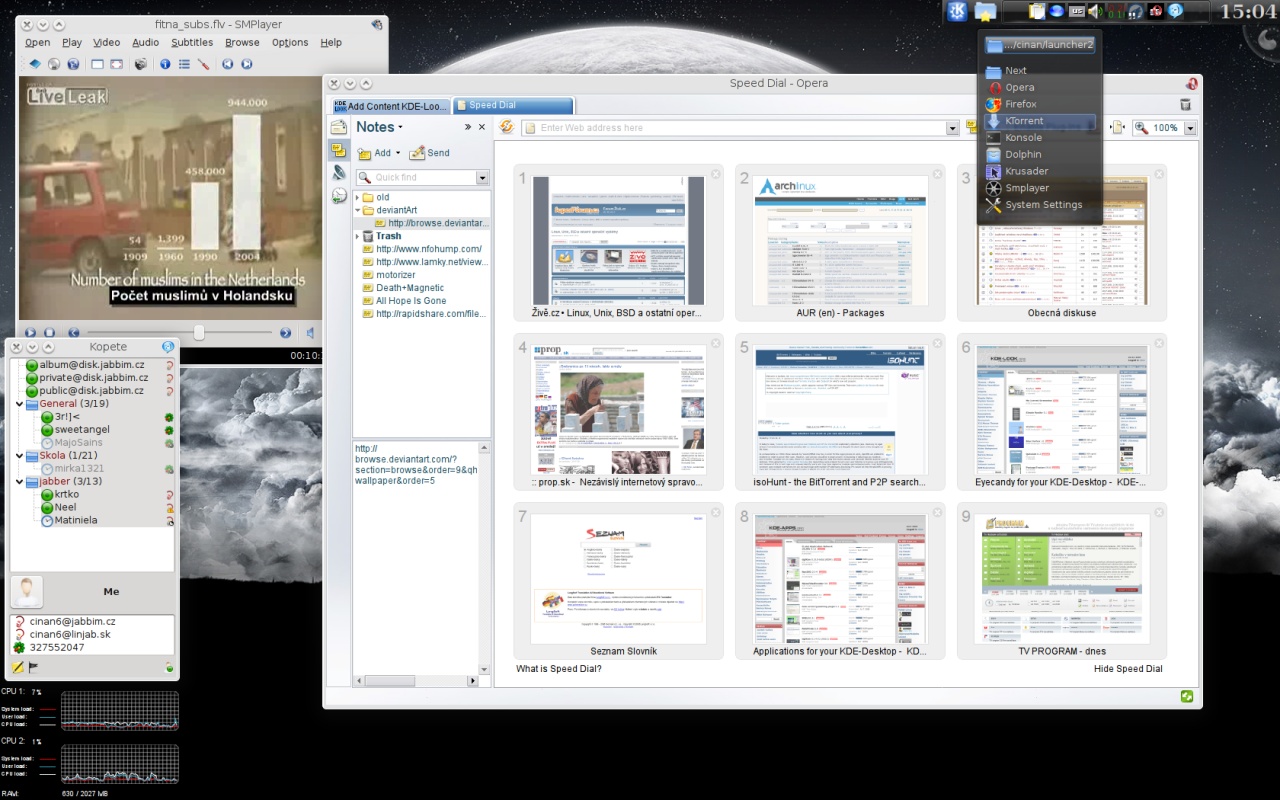Launch KTorrent from launcher menu

(x=1040, y=121)
